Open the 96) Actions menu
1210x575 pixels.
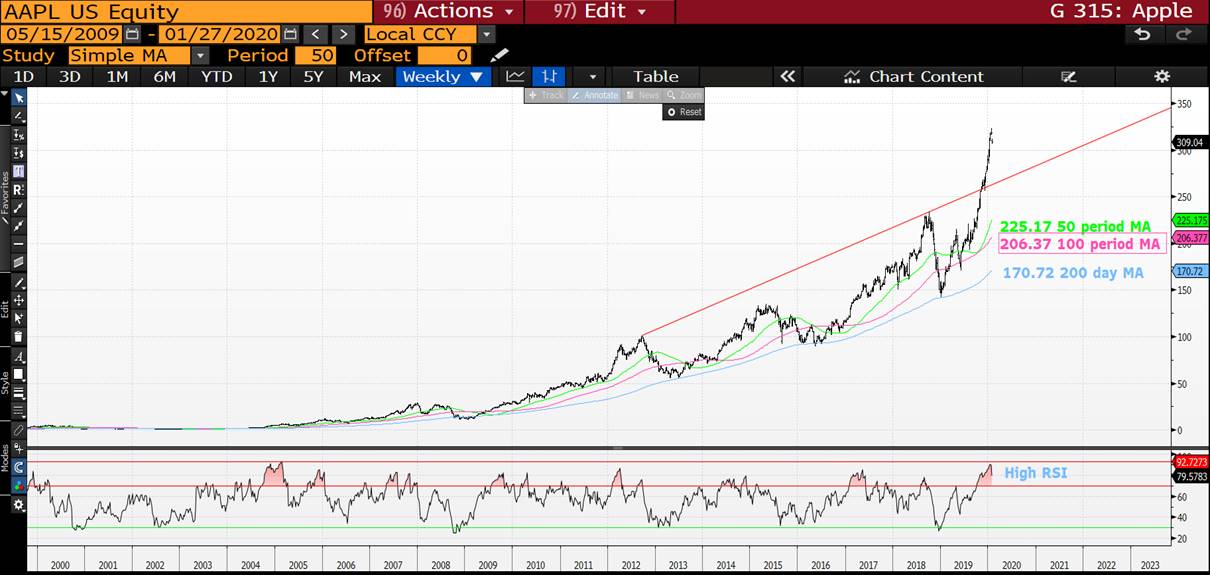448,11
